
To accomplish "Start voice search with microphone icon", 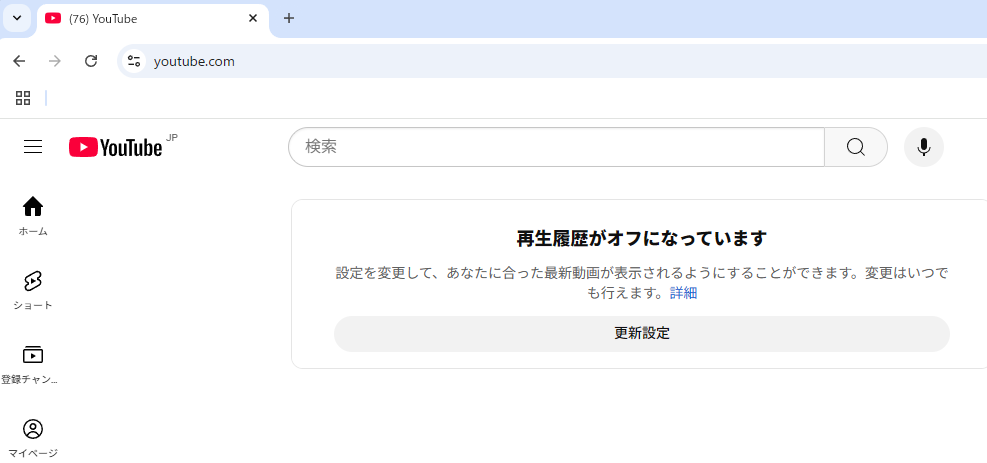I will point(923,147).
